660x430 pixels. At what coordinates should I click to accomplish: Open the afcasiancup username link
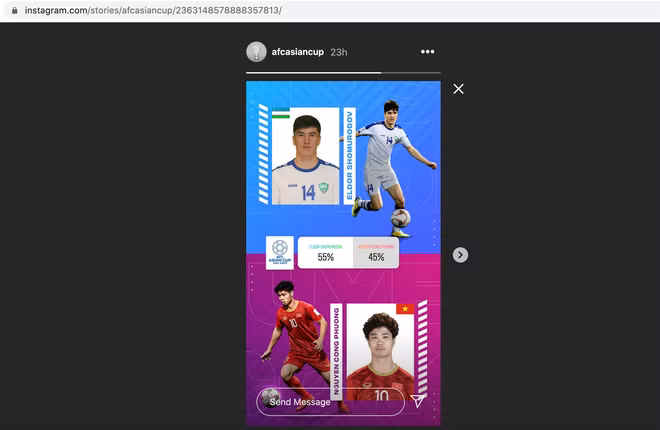coord(298,52)
